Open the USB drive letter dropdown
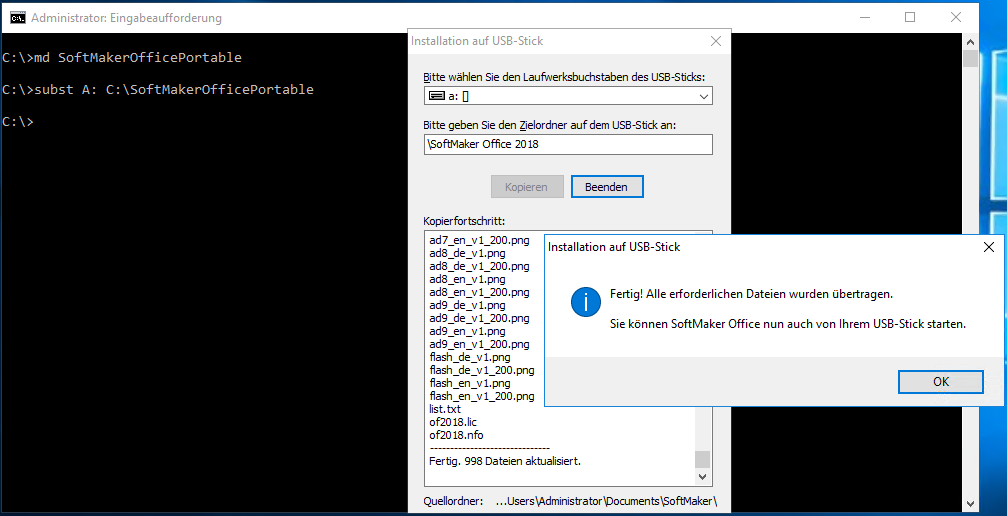 [x=704, y=96]
